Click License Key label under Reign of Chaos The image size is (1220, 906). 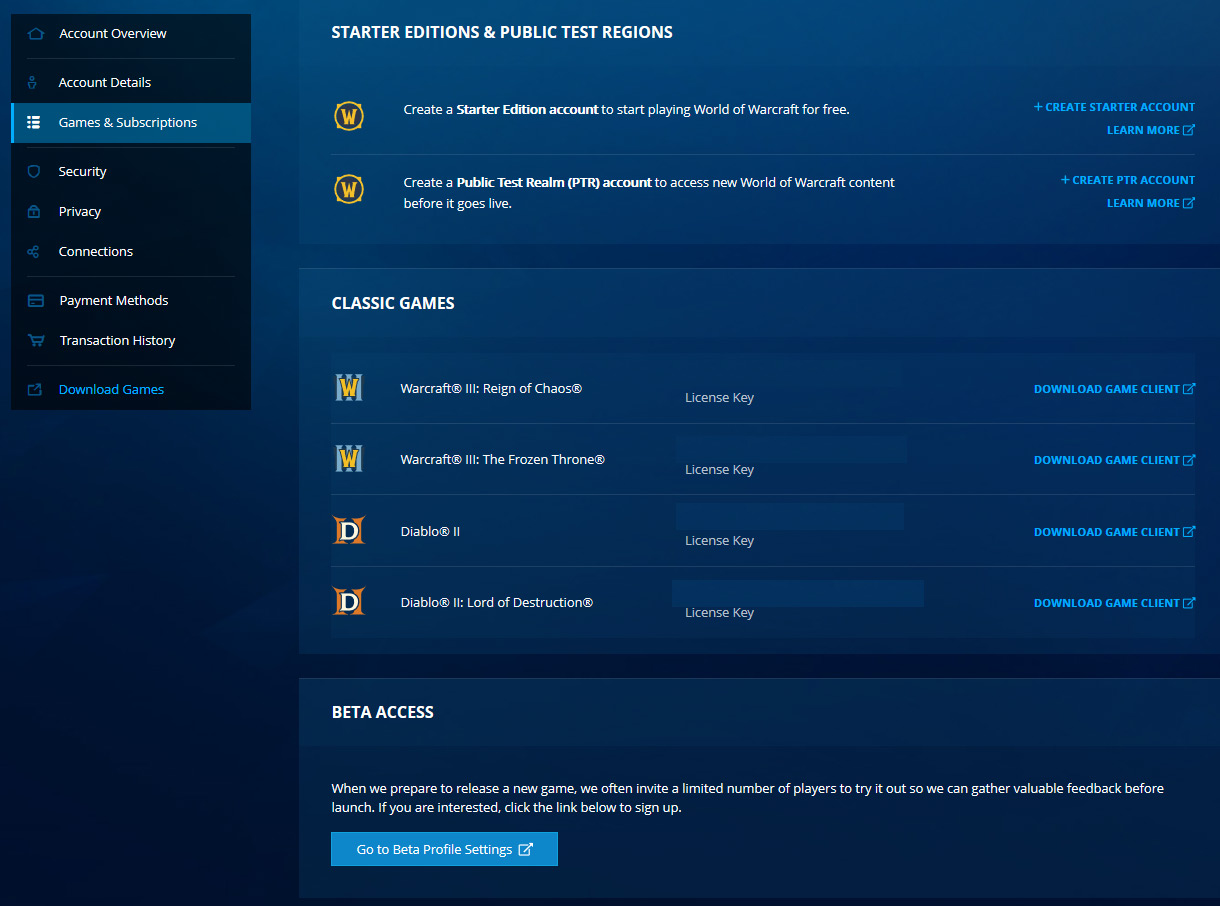[x=719, y=398]
